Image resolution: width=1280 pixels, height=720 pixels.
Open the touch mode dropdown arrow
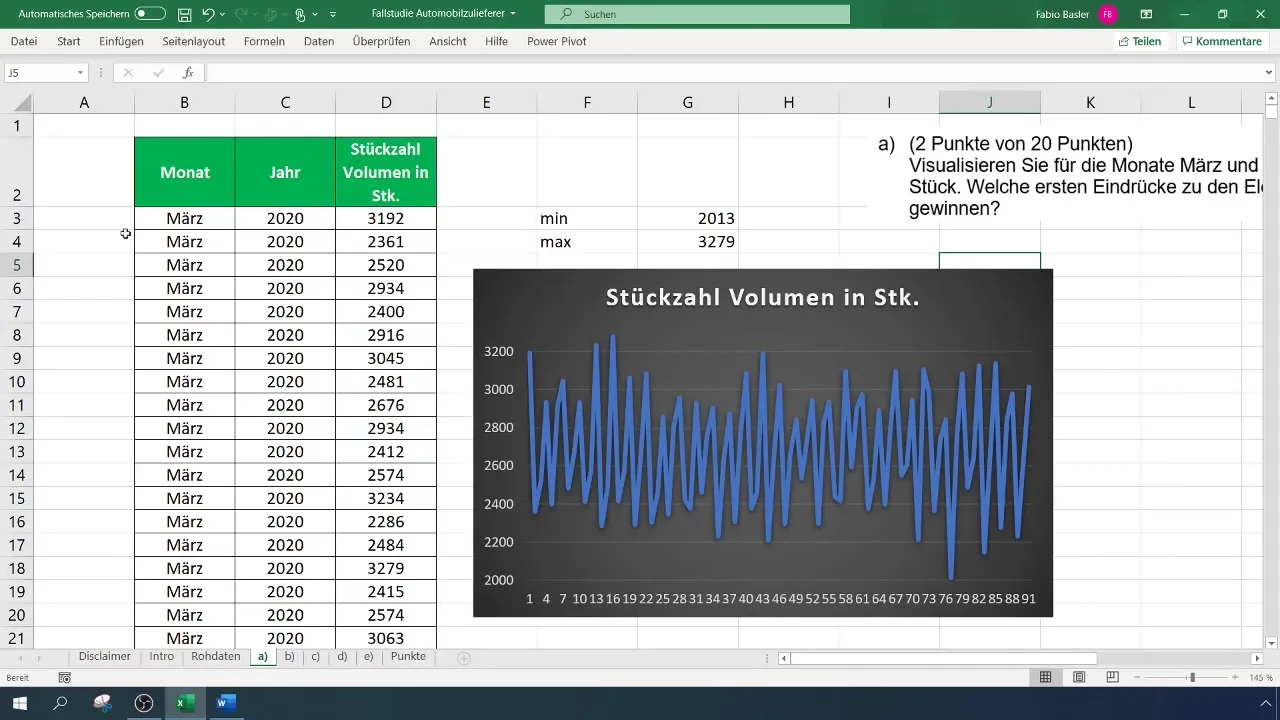314,14
